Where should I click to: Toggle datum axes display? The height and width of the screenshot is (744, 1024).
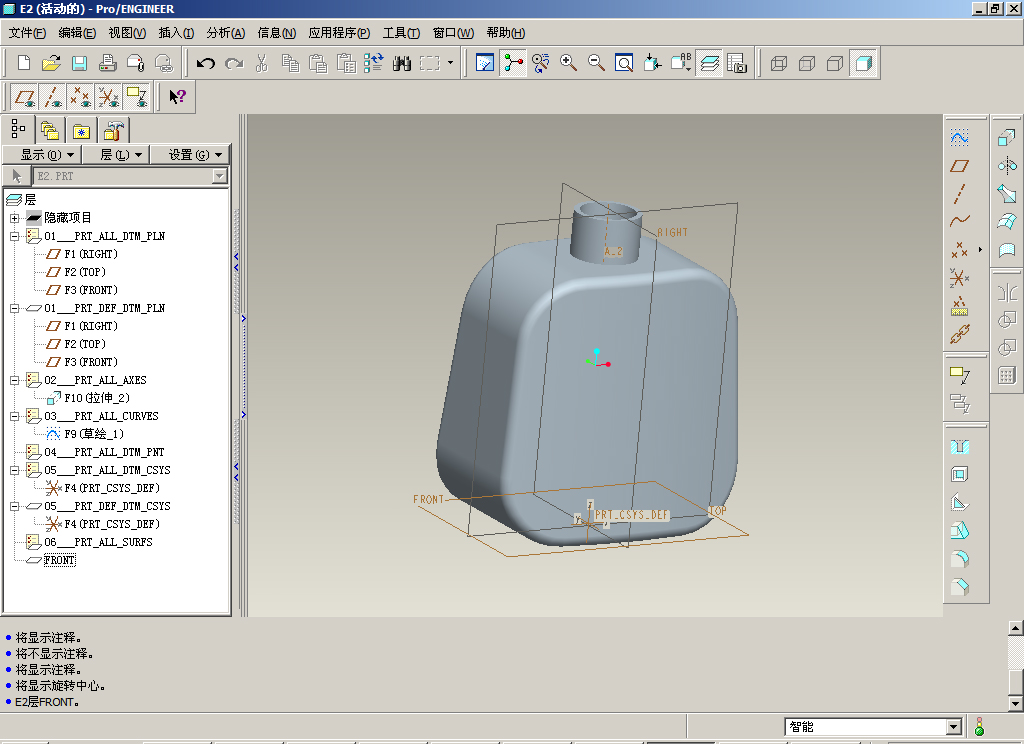tap(52, 97)
